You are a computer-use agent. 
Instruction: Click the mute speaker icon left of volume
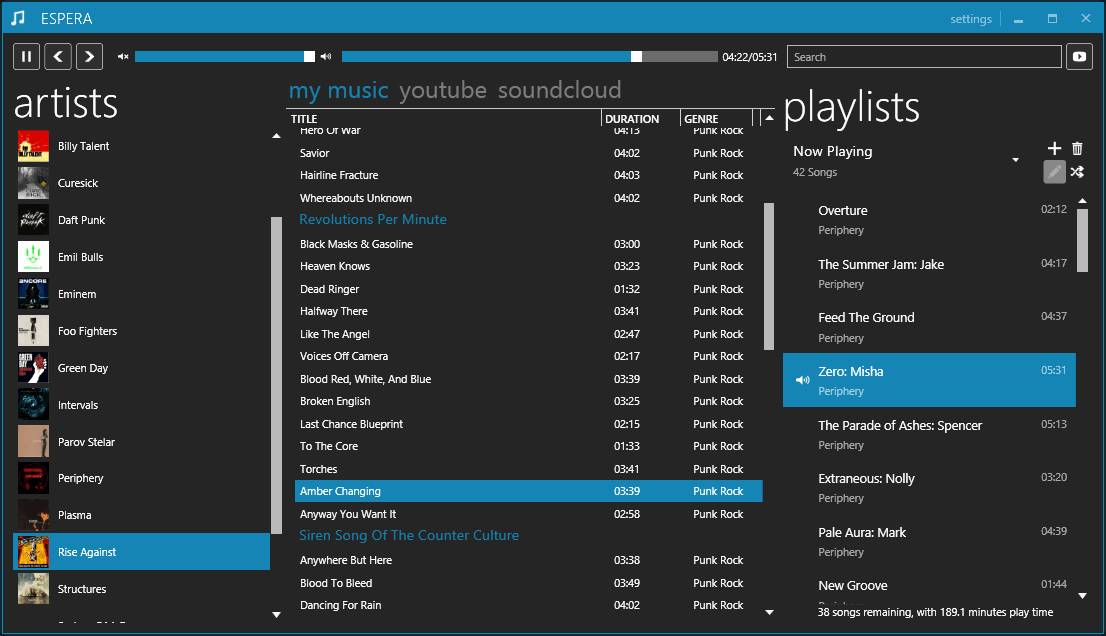click(x=123, y=57)
